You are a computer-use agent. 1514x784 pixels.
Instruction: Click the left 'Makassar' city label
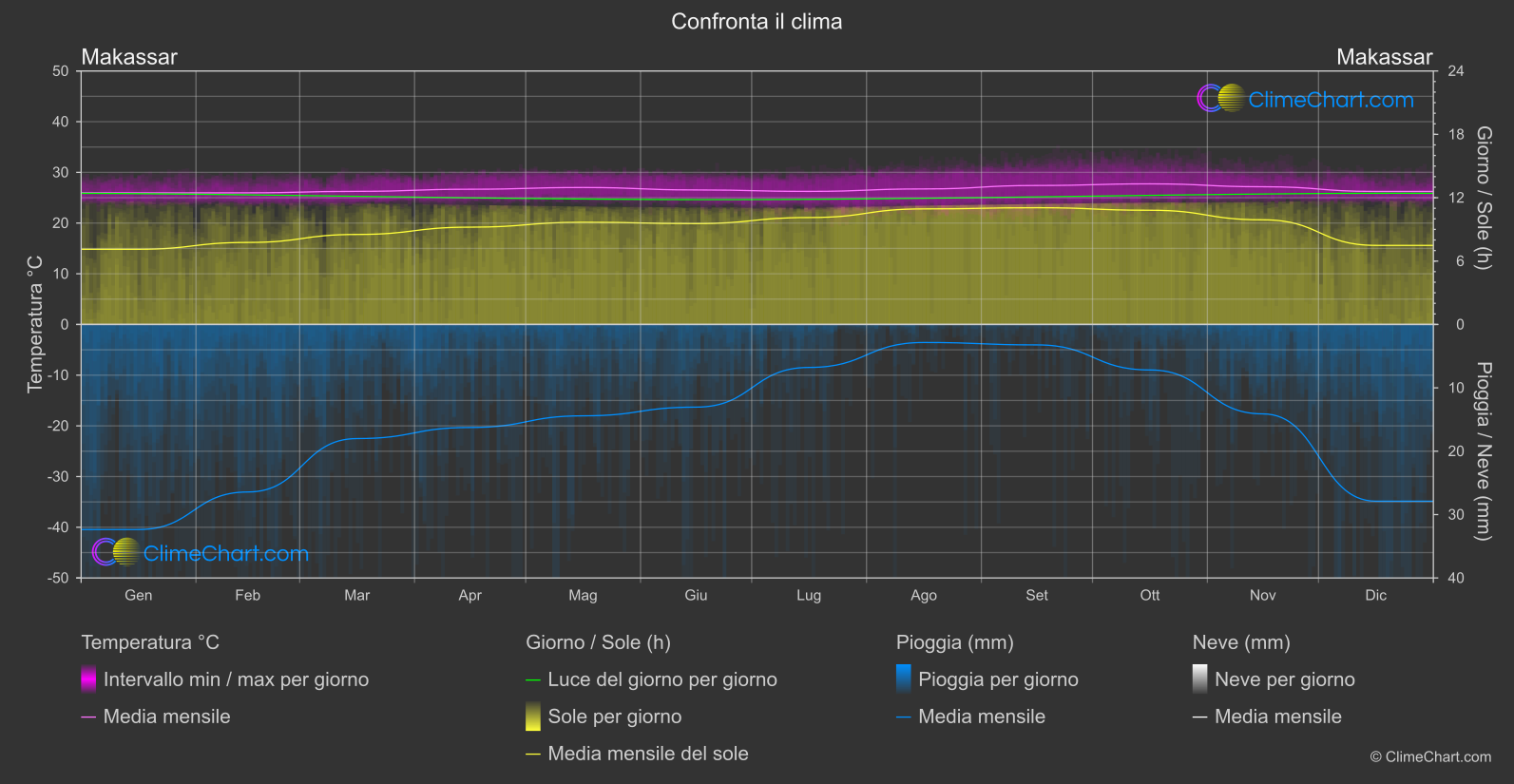pos(129,57)
